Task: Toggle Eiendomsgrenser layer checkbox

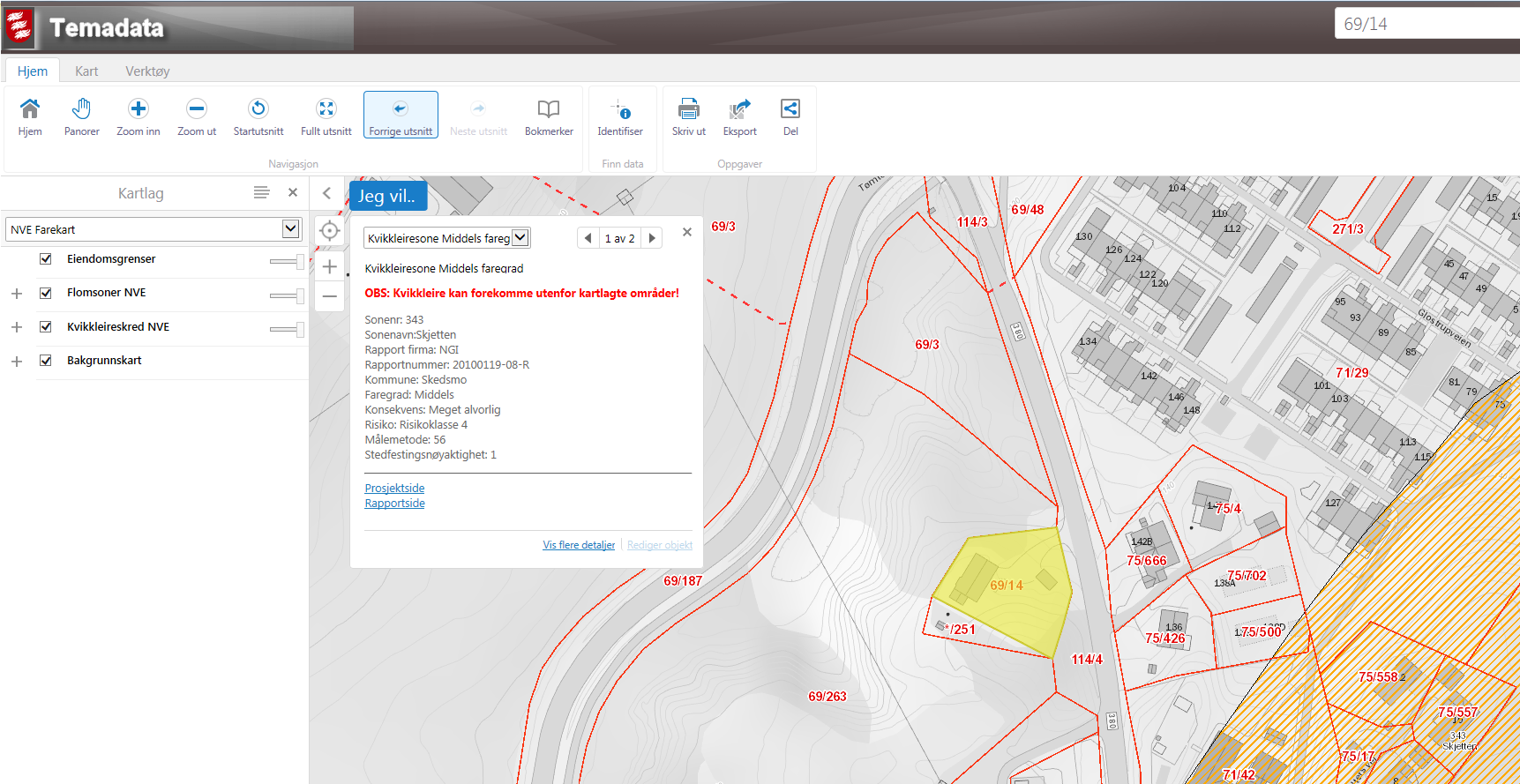Action: click(46, 259)
